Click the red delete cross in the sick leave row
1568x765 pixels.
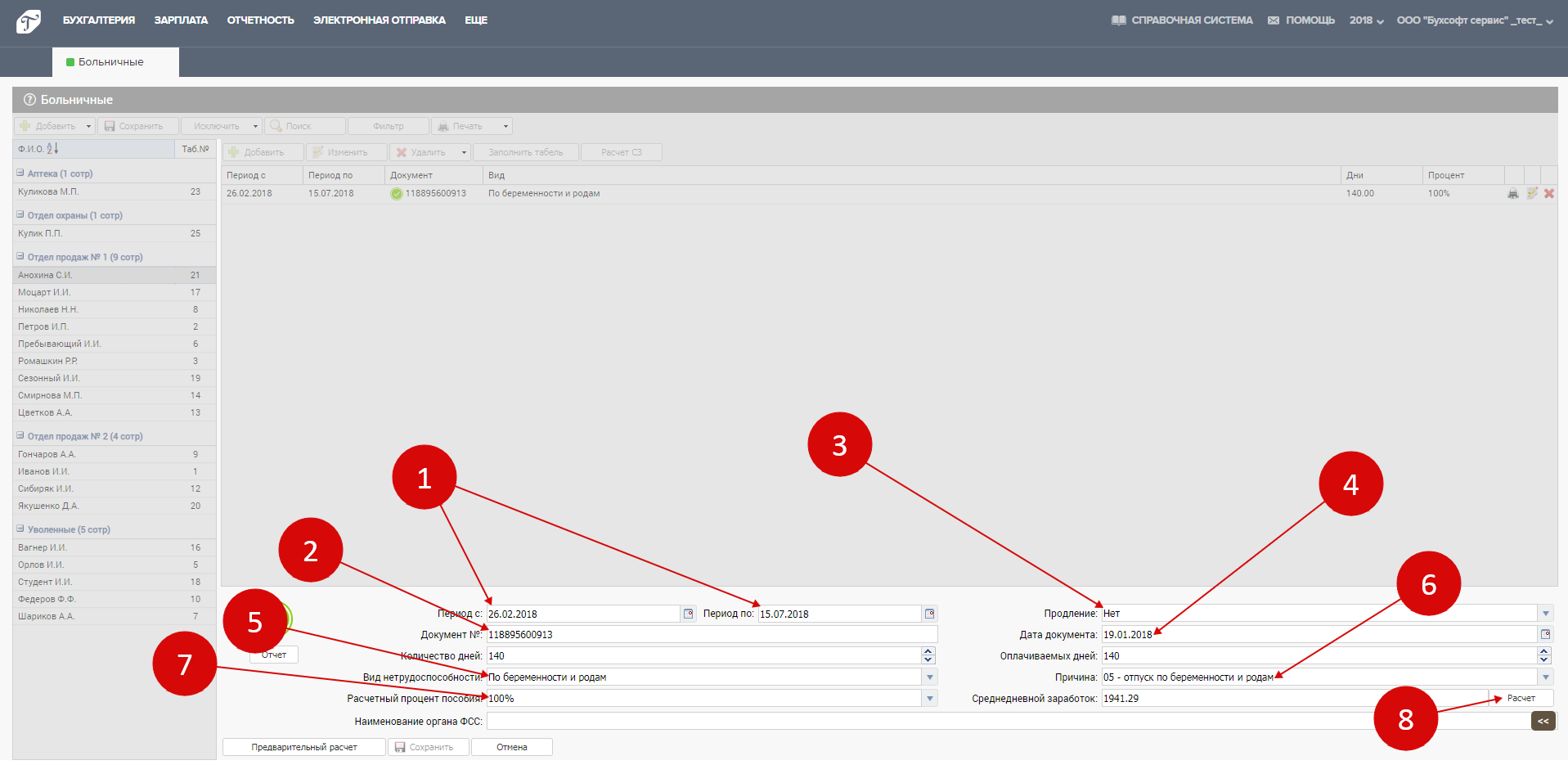click(1548, 194)
